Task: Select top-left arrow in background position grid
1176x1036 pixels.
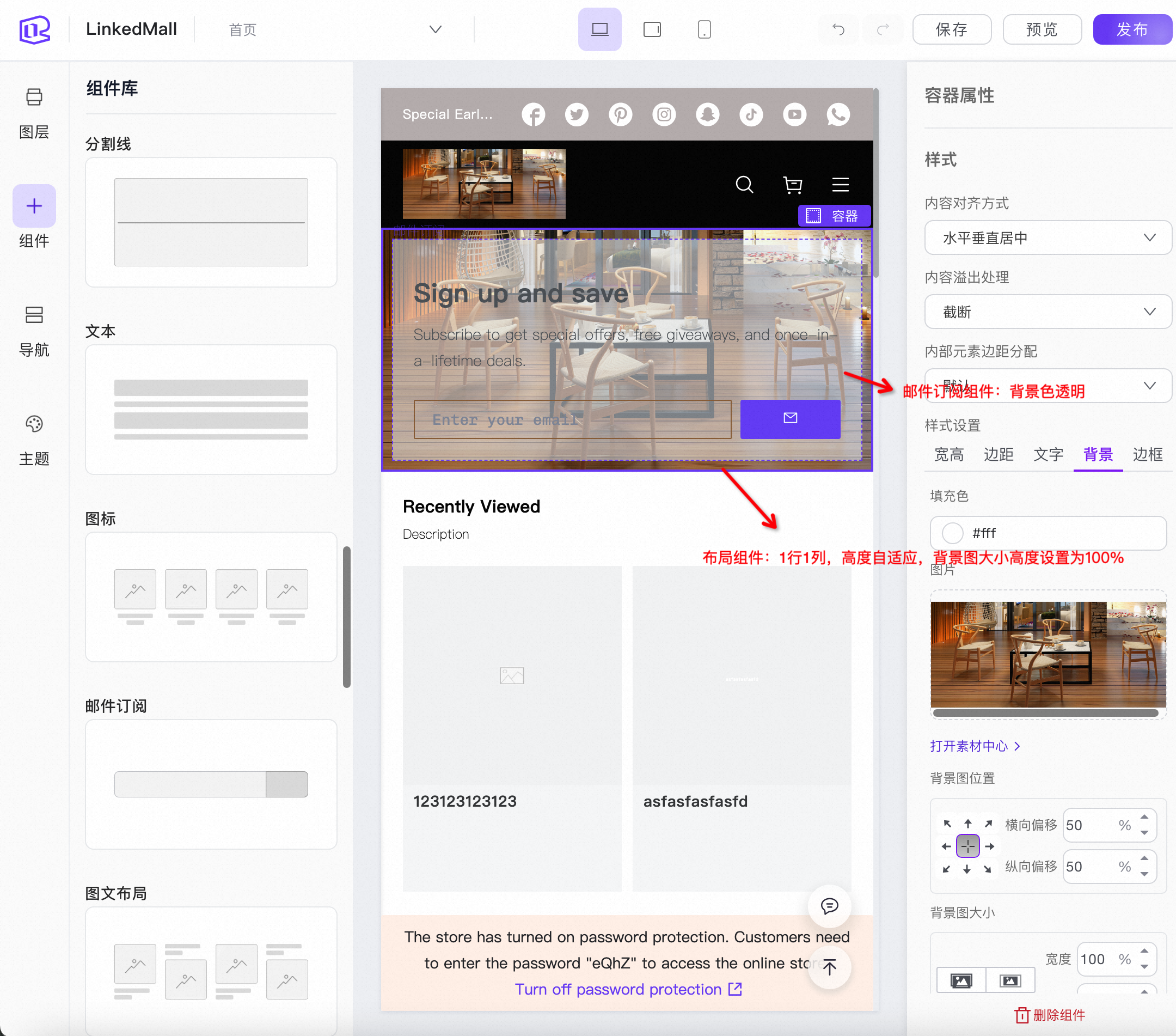Action: point(947,824)
